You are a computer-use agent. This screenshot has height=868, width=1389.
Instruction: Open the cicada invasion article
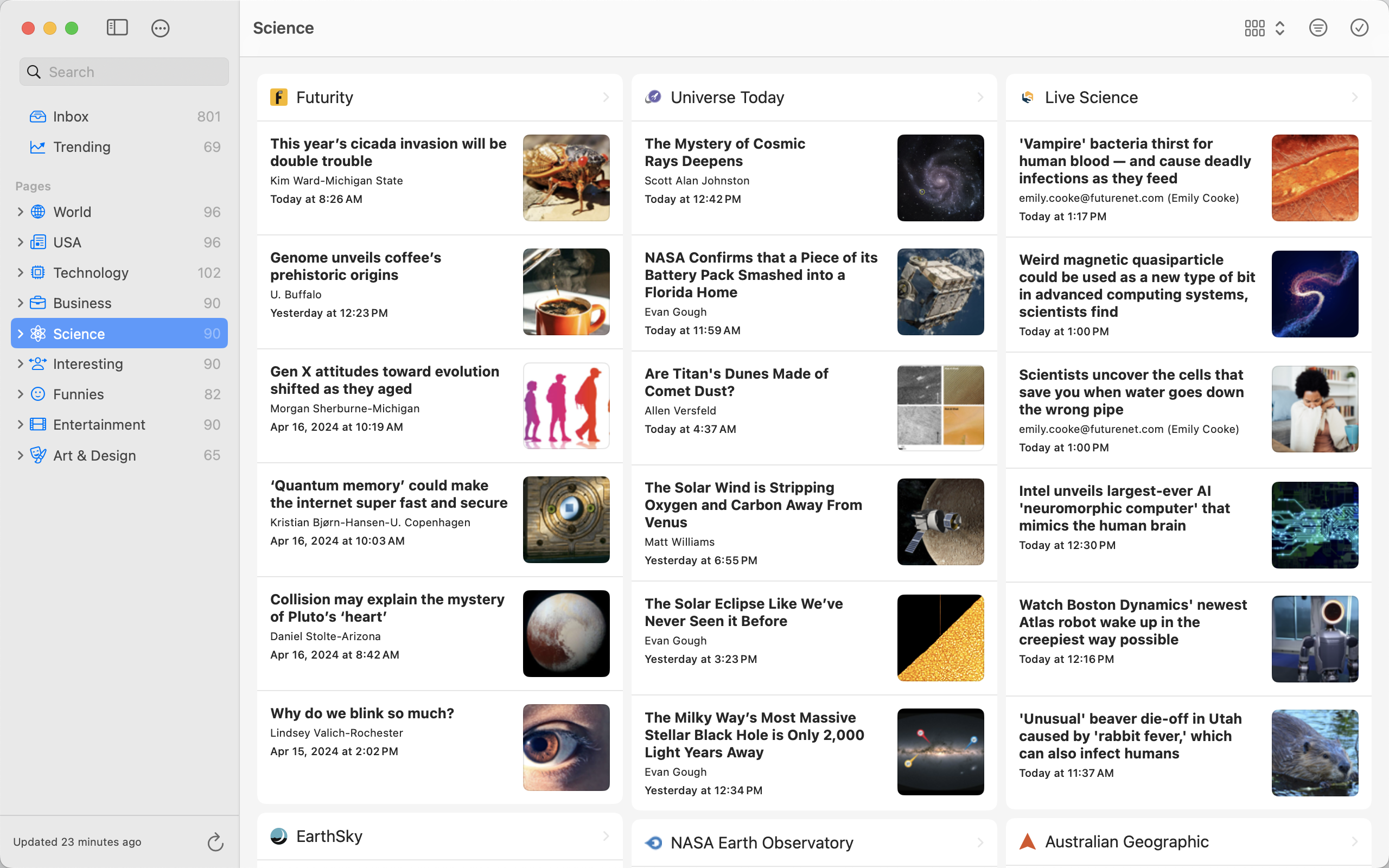point(388,152)
